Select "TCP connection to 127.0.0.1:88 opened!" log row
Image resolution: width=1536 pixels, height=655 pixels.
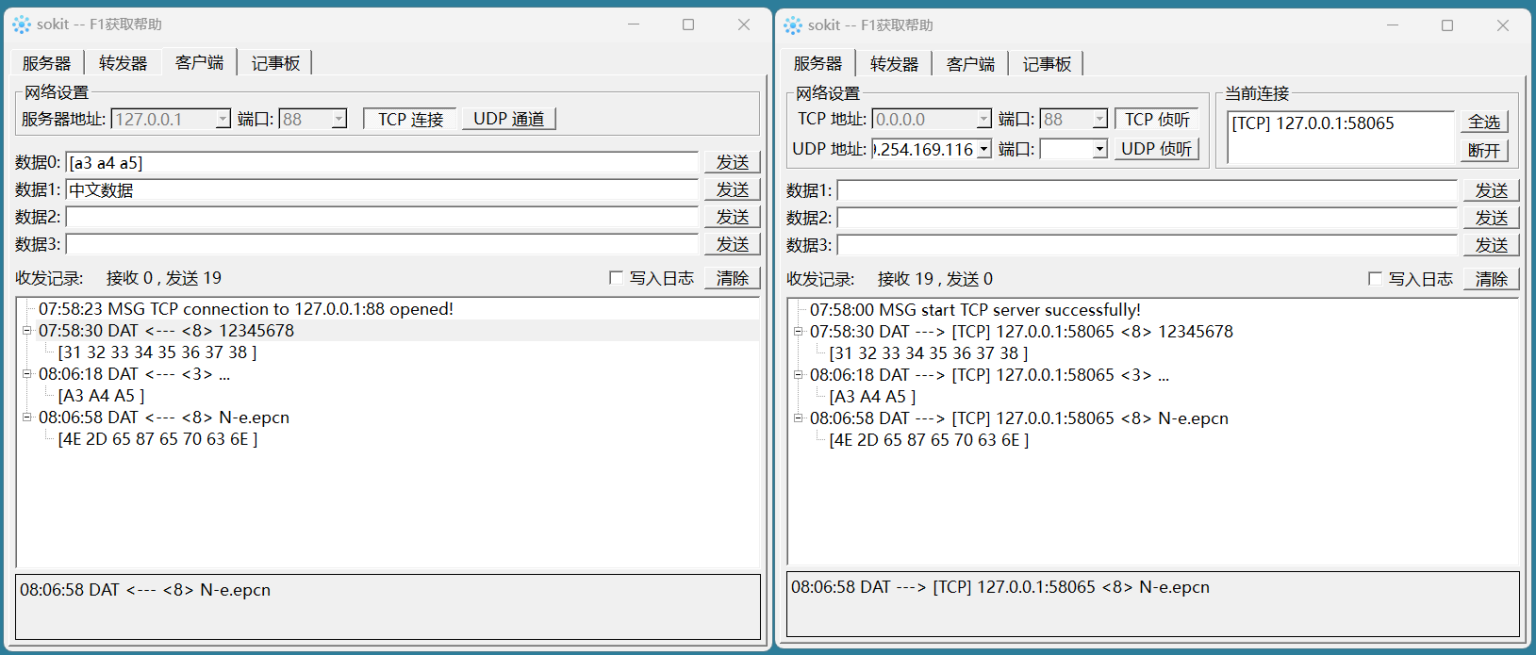click(x=246, y=309)
